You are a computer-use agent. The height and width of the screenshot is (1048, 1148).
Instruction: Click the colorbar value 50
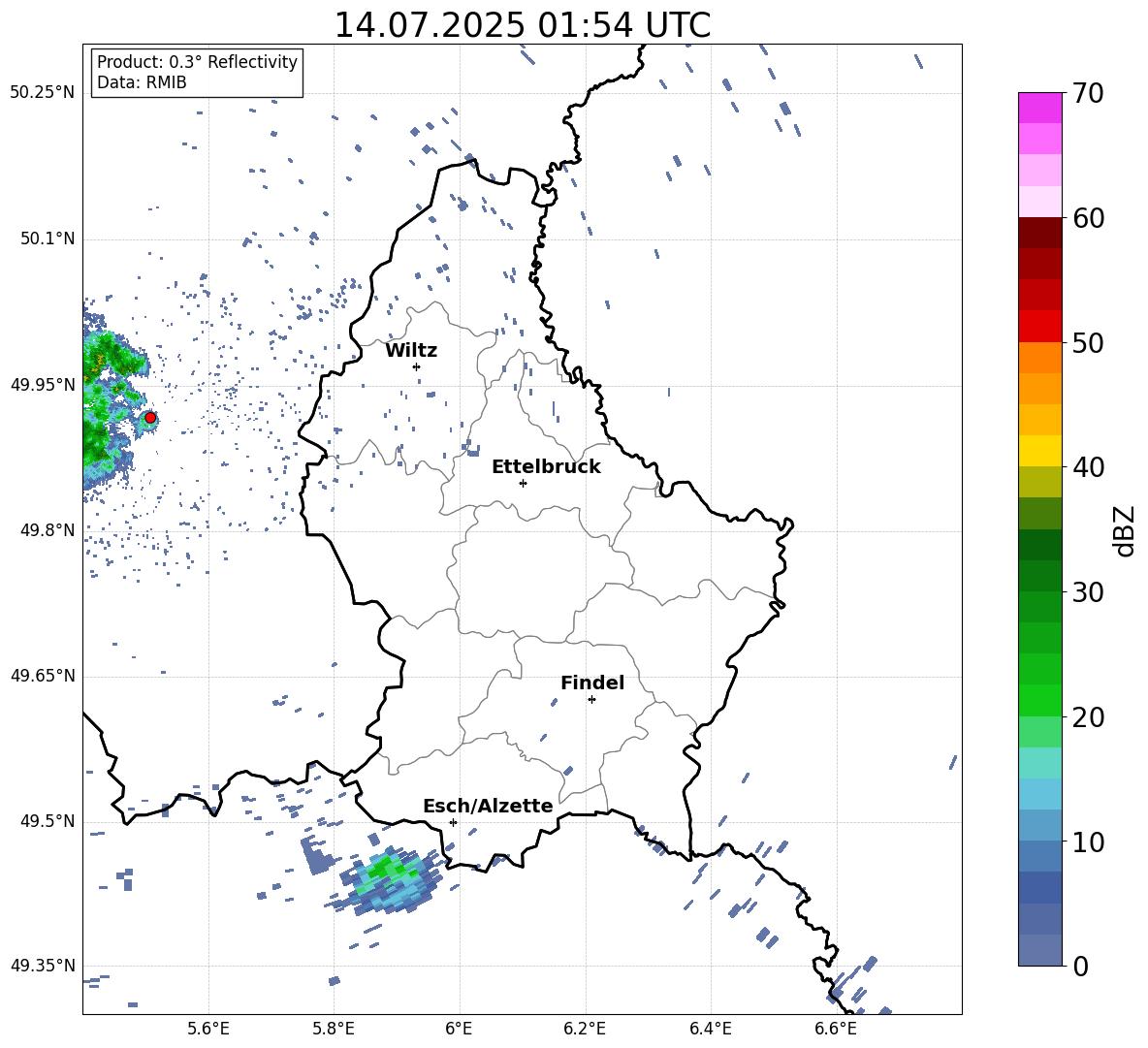(1088, 343)
